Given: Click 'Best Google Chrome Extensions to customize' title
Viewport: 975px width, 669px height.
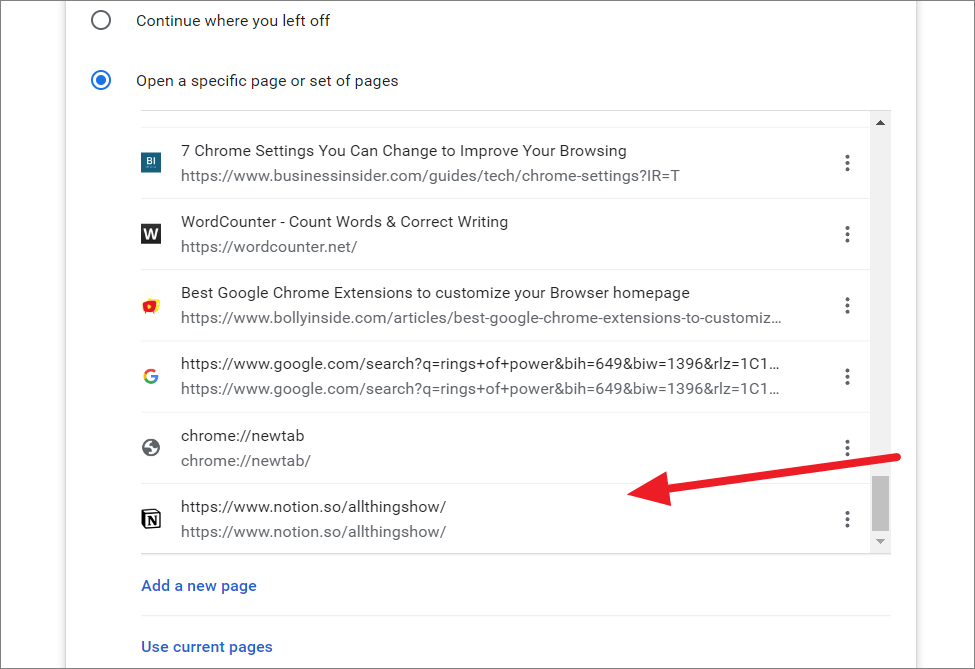Looking at the screenshot, I should 435,293.
